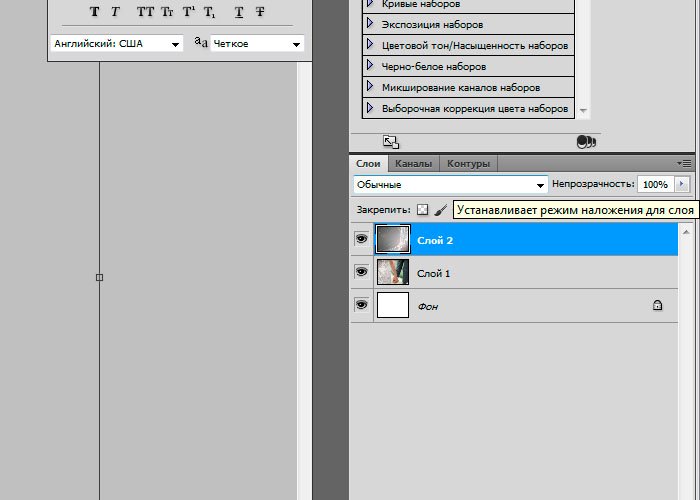Open the Английский: США language dropdown
Viewport: 700px width, 500px height.
(x=116, y=44)
